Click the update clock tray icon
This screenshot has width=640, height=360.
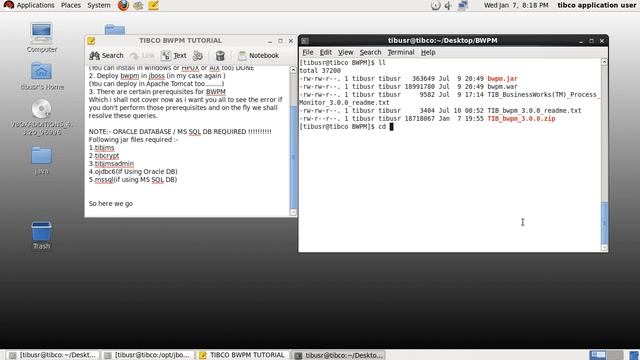coord(436,5)
